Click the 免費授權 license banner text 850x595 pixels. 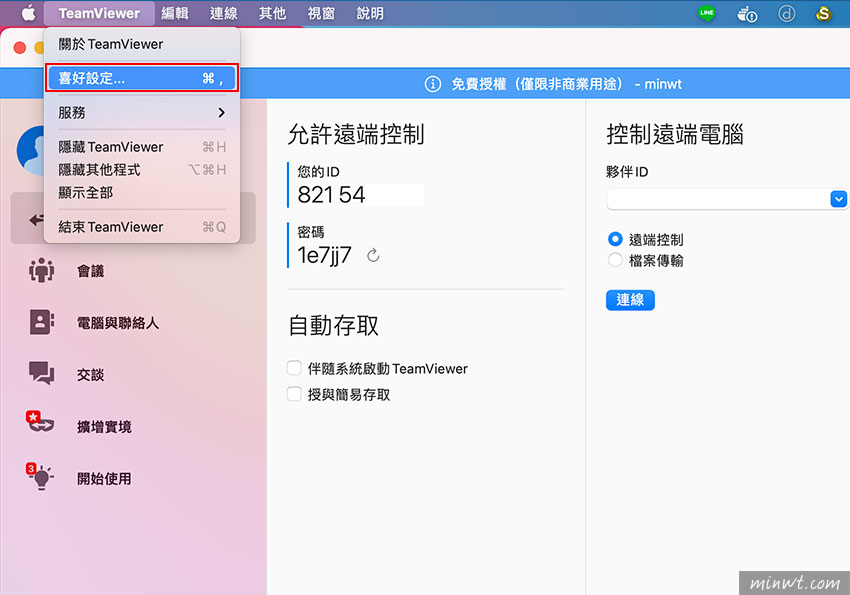[566, 84]
